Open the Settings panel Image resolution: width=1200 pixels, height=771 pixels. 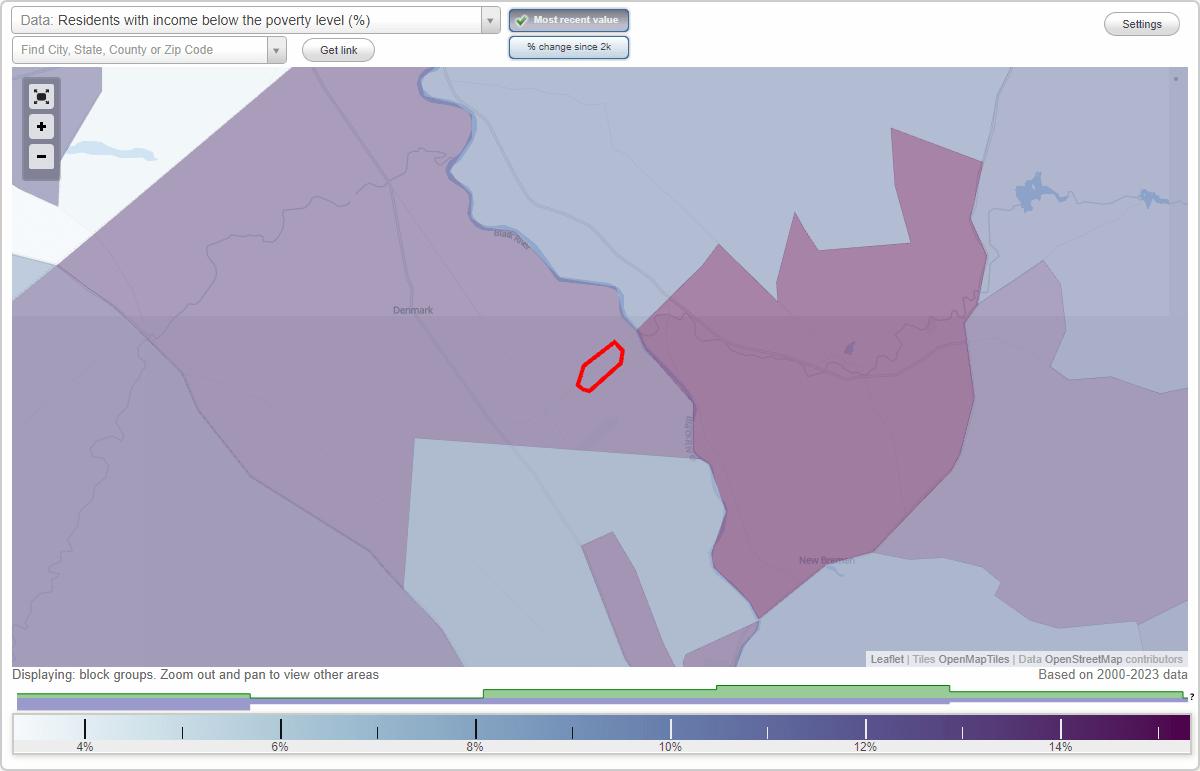[1141, 23]
